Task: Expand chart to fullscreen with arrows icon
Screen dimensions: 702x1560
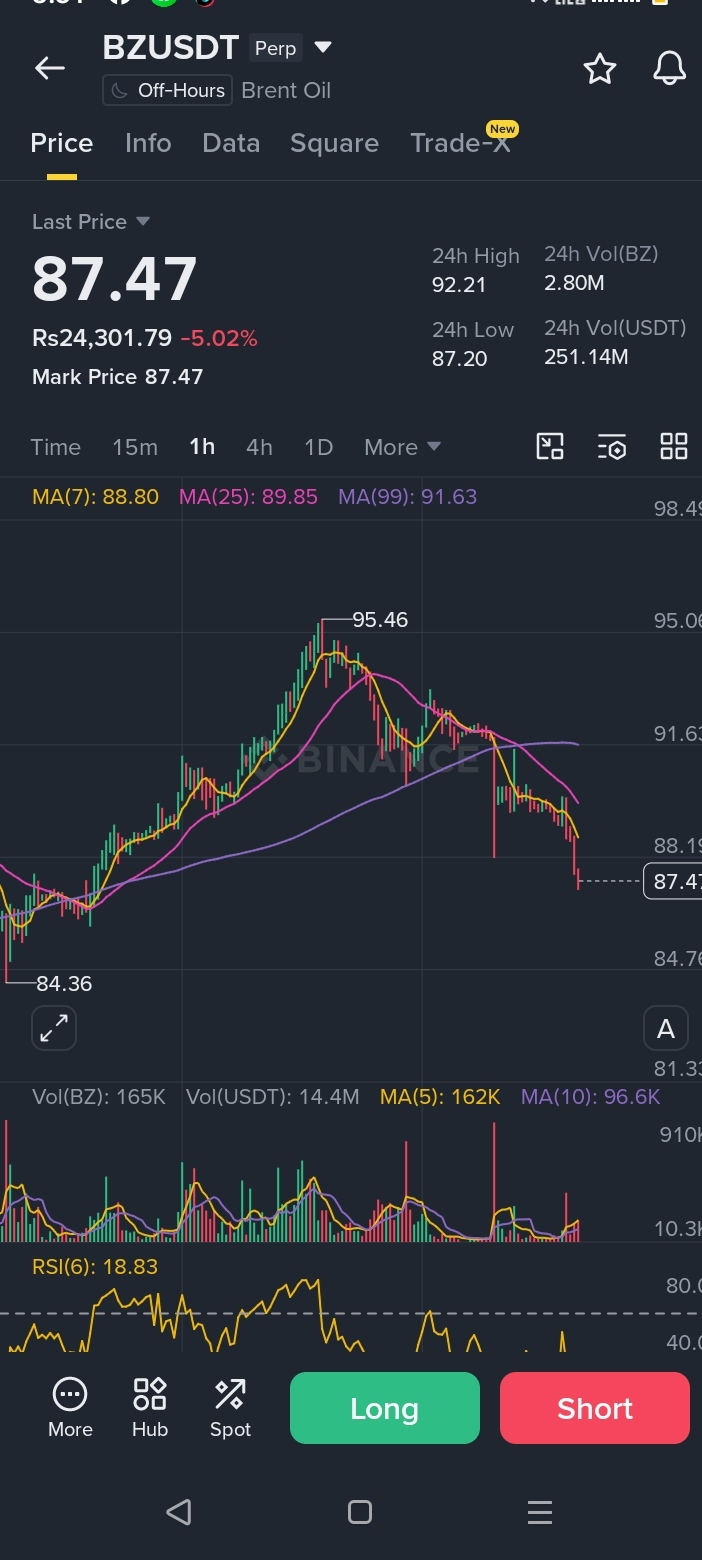Action: click(x=54, y=1028)
